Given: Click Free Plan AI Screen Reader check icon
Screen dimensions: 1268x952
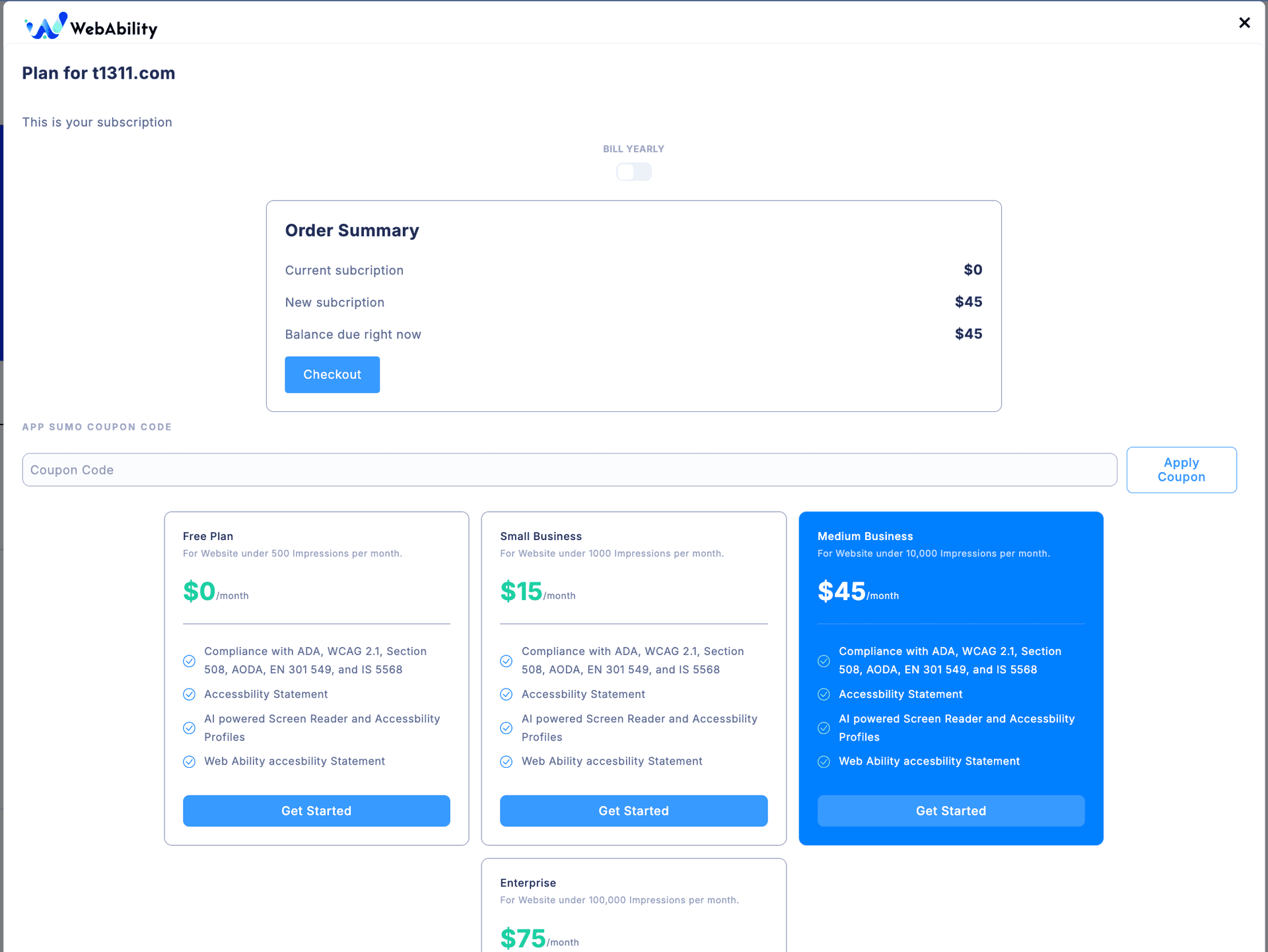Looking at the screenshot, I should [x=189, y=728].
